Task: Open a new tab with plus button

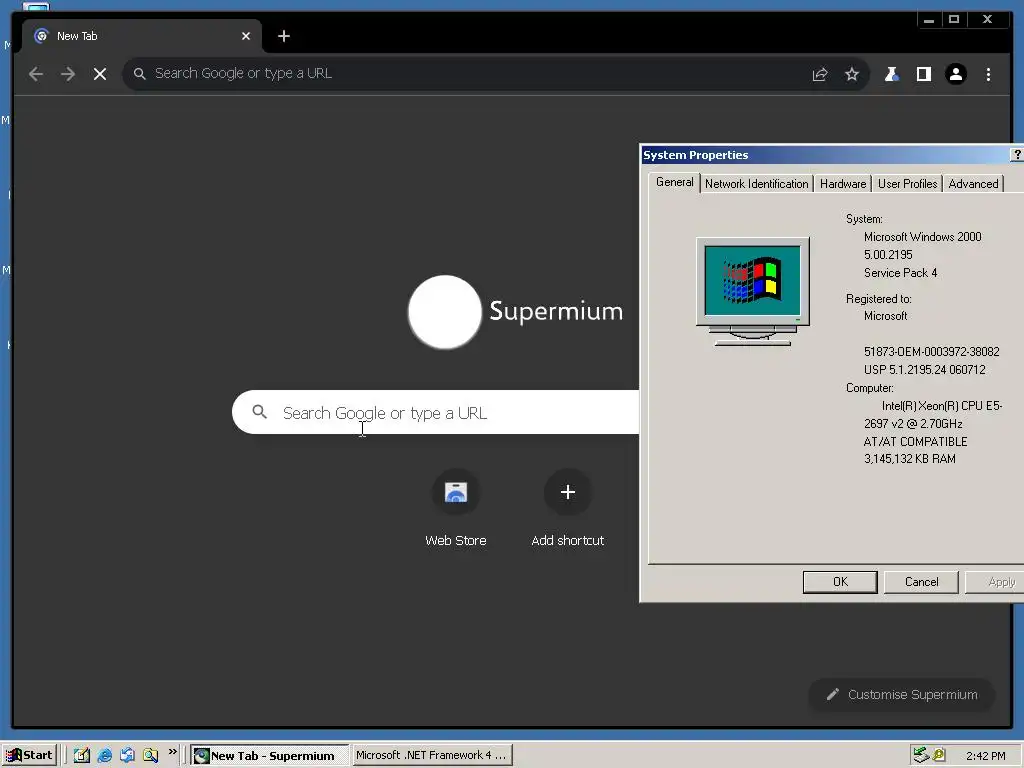Action: [283, 36]
